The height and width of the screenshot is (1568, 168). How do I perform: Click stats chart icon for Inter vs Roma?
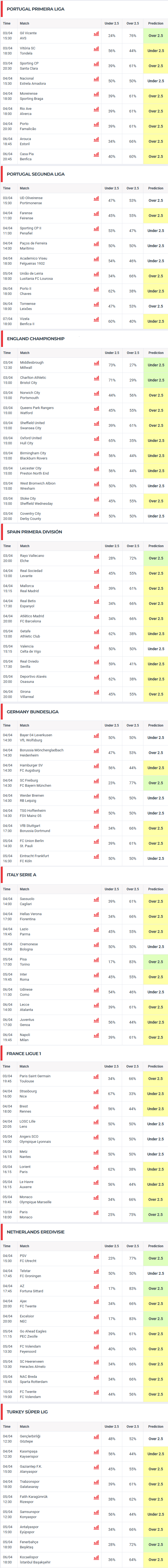(x=97, y=976)
